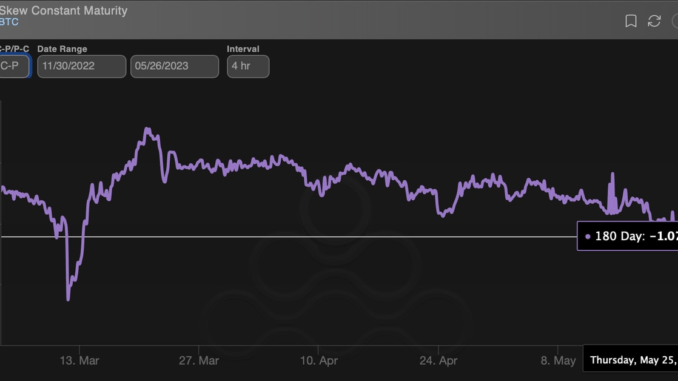
Task: Select the 8. May axis label
Action: click(558, 361)
